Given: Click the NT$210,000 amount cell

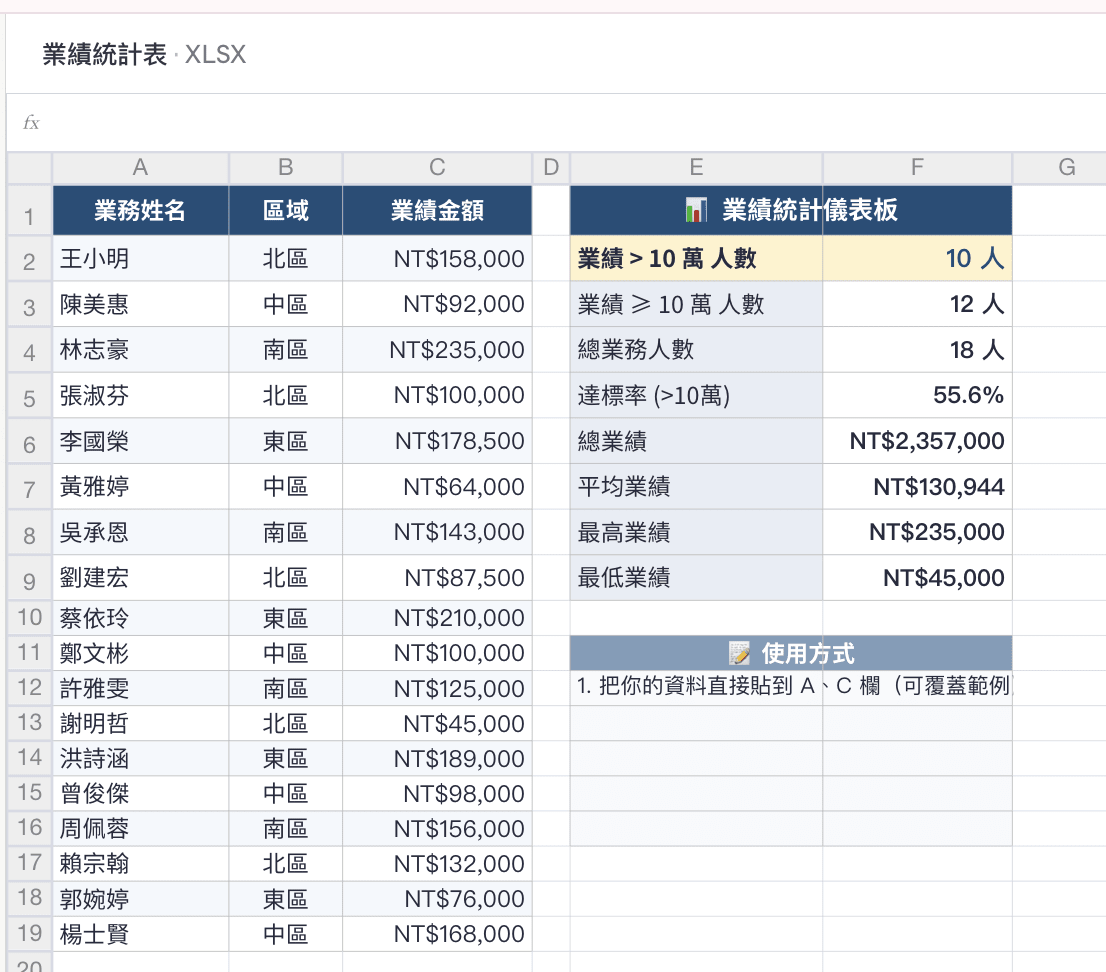Looking at the screenshot, I should tap(437, 618).
